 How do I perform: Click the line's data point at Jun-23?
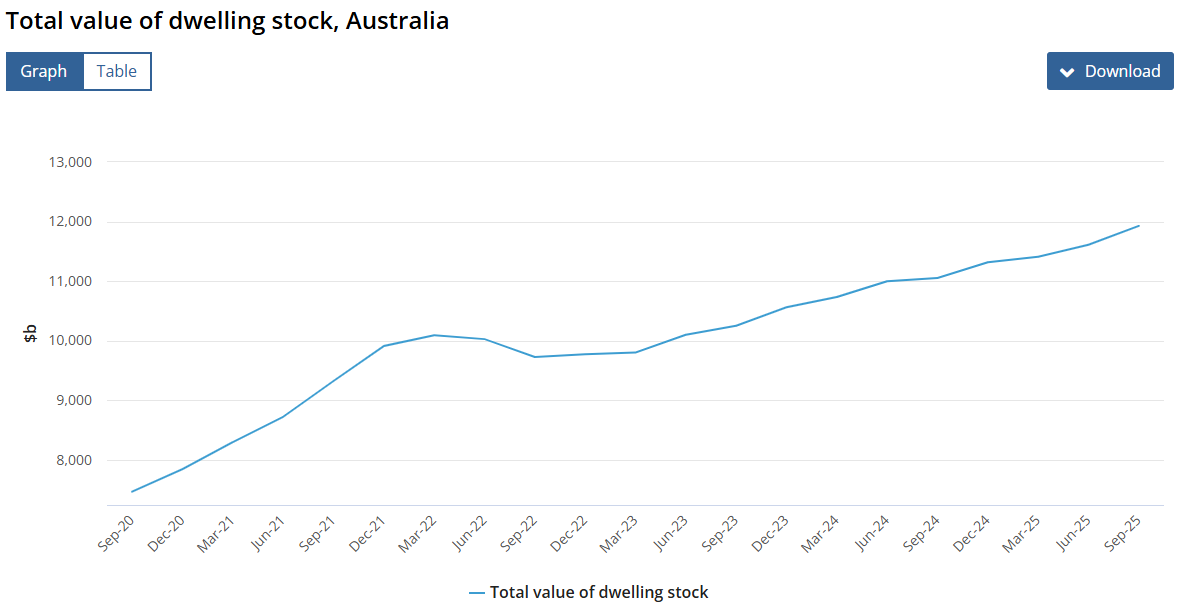point(686,334)
